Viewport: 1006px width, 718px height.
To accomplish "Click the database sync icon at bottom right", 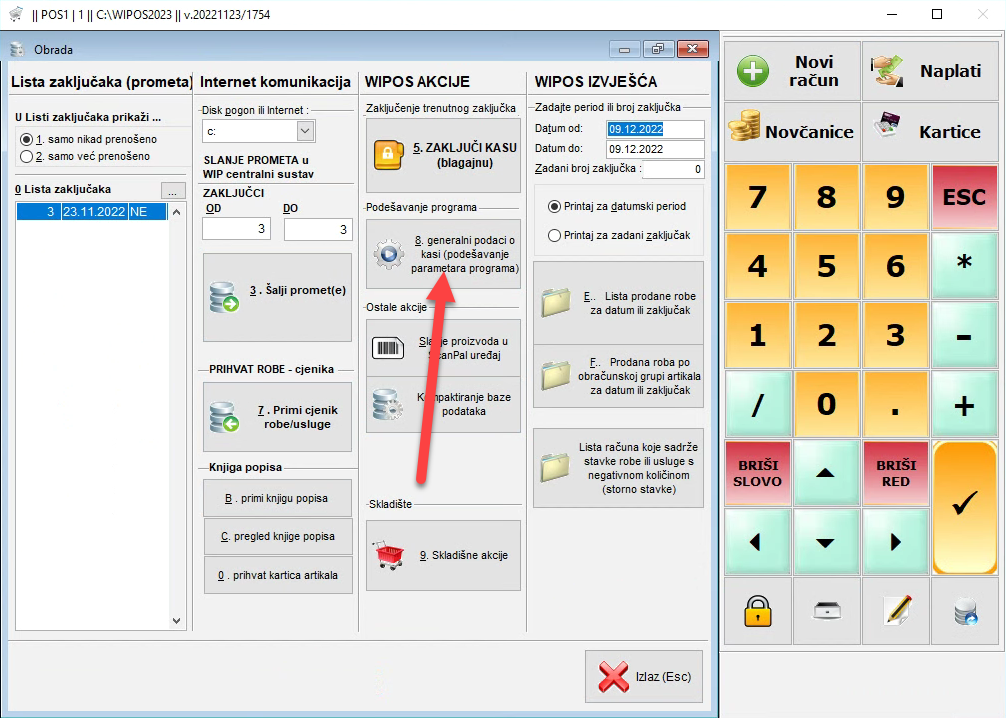I will pos(965,611).
